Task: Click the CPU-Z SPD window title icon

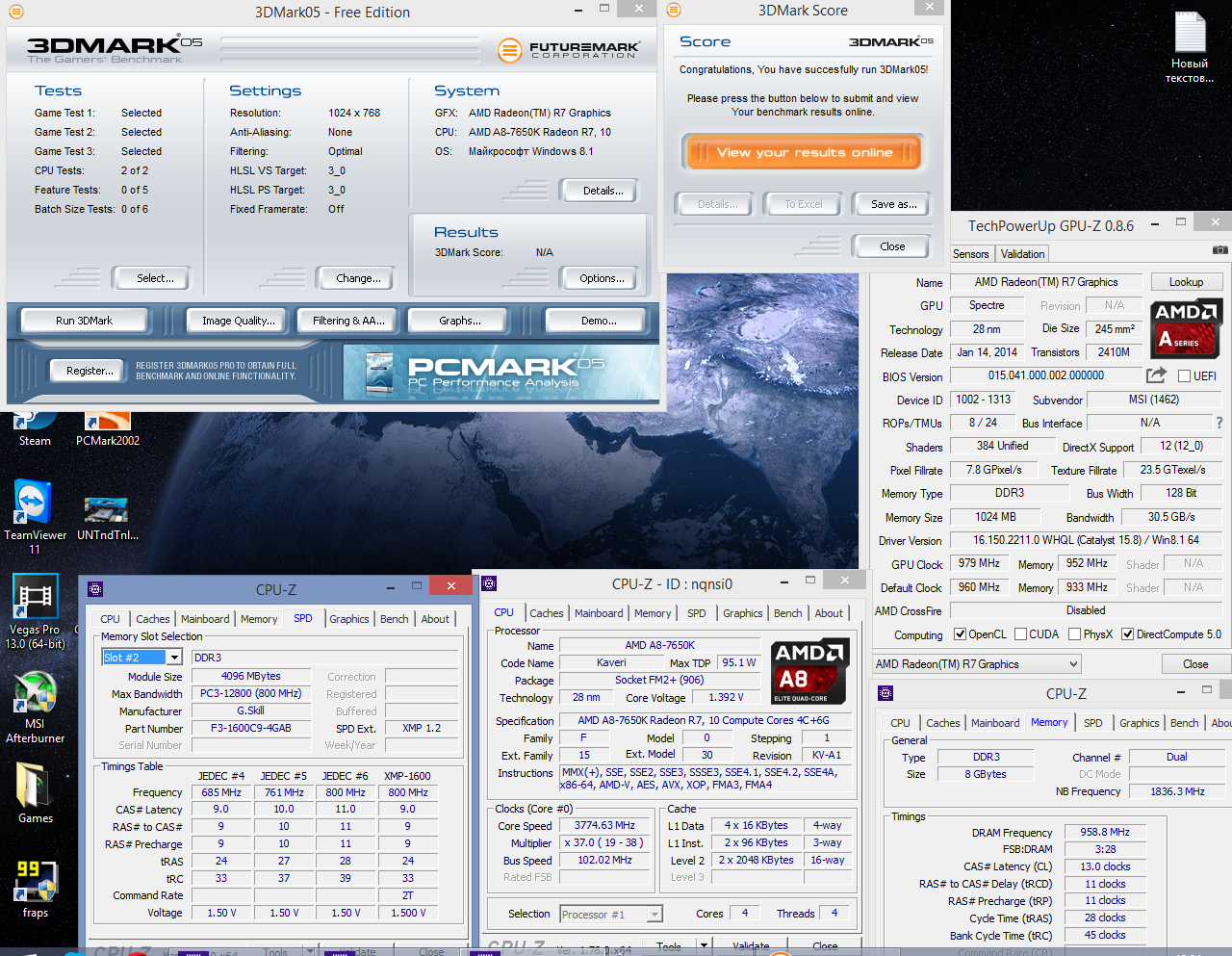Action: pyautogui.click(x=95, y=589)
